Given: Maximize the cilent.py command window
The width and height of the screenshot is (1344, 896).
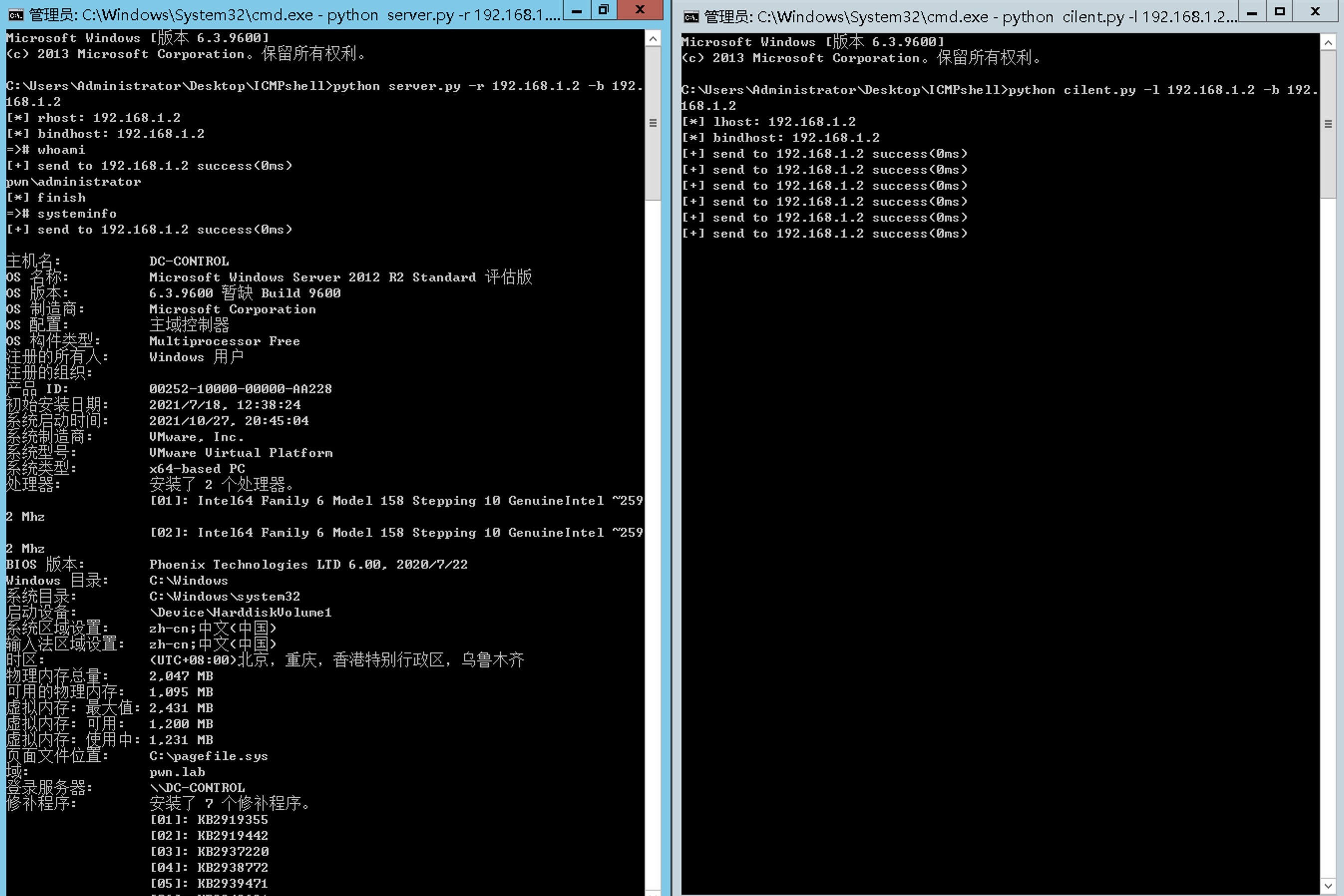Looking at the screenshot, I should click(1280, 11).
